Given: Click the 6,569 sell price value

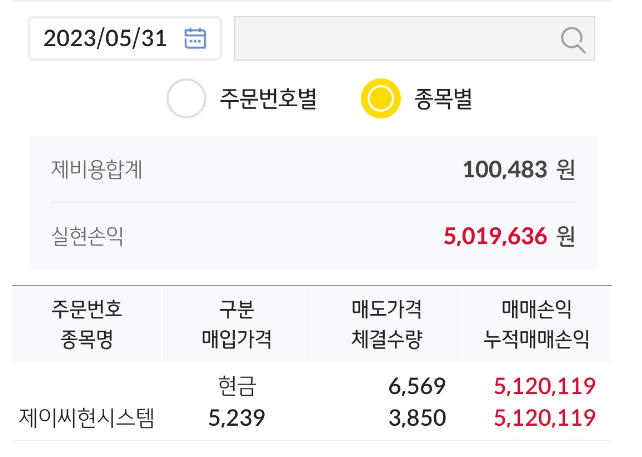Looking at the screenshot, I should point(417,386).
